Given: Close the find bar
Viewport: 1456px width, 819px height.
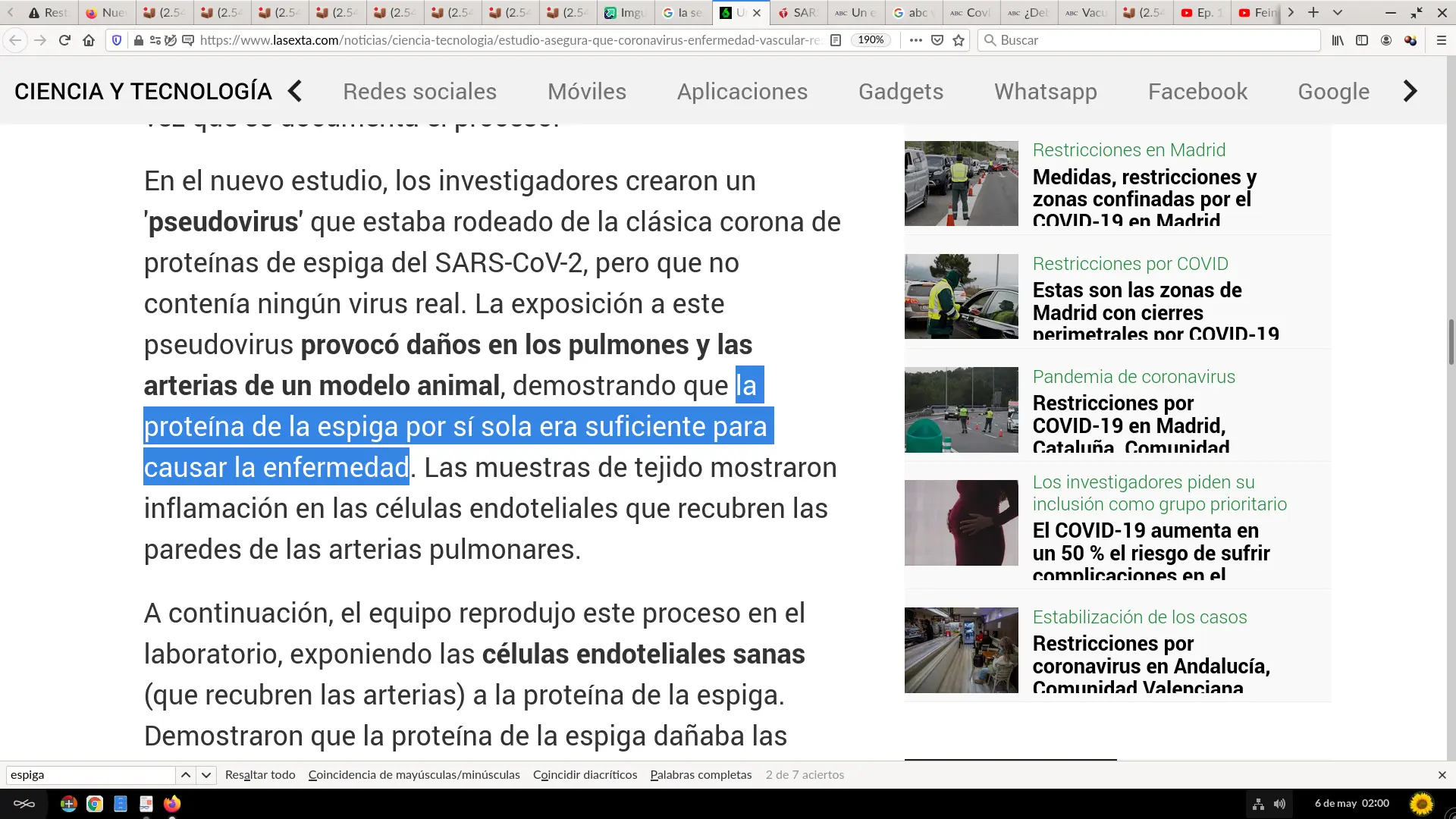Looking at the screenshot, I should [x=1442, y=775].
